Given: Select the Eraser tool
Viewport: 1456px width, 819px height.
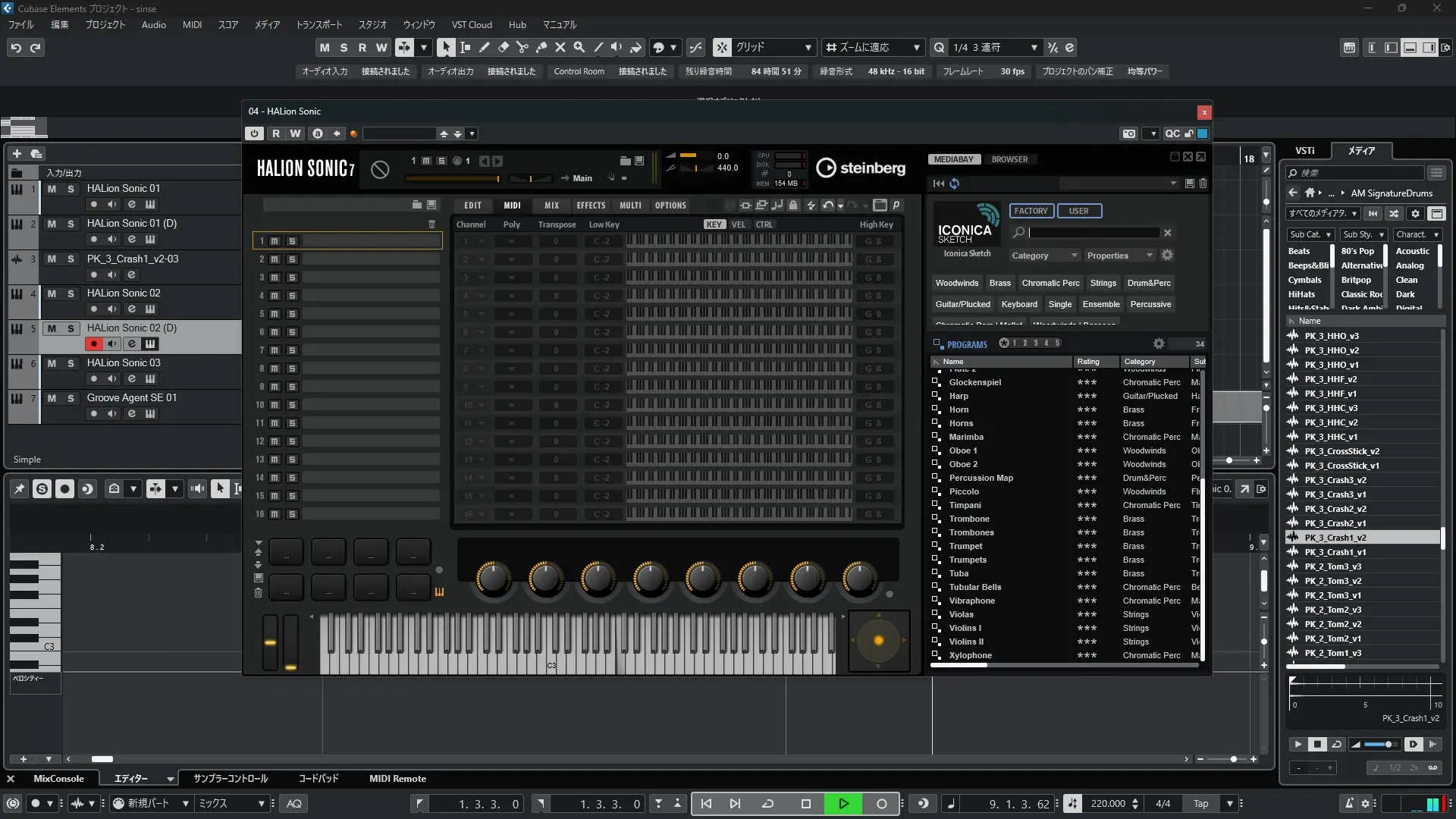Looking at the screenshot, I should tap(503, 47).
